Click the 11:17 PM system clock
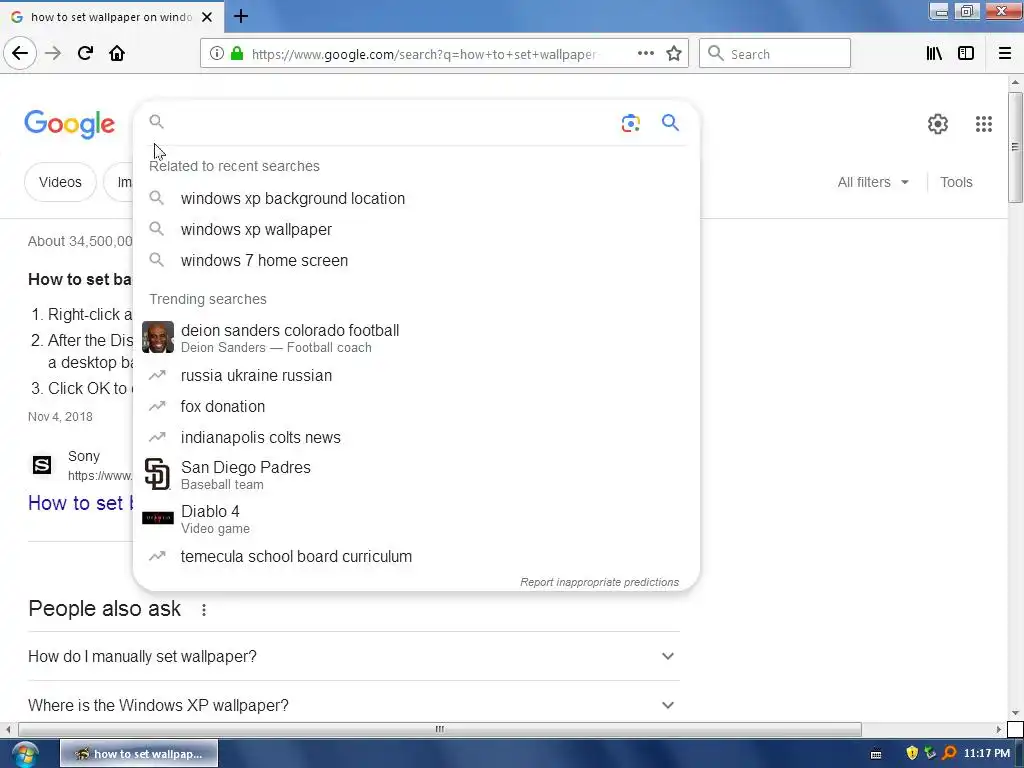 pos(987,753)
